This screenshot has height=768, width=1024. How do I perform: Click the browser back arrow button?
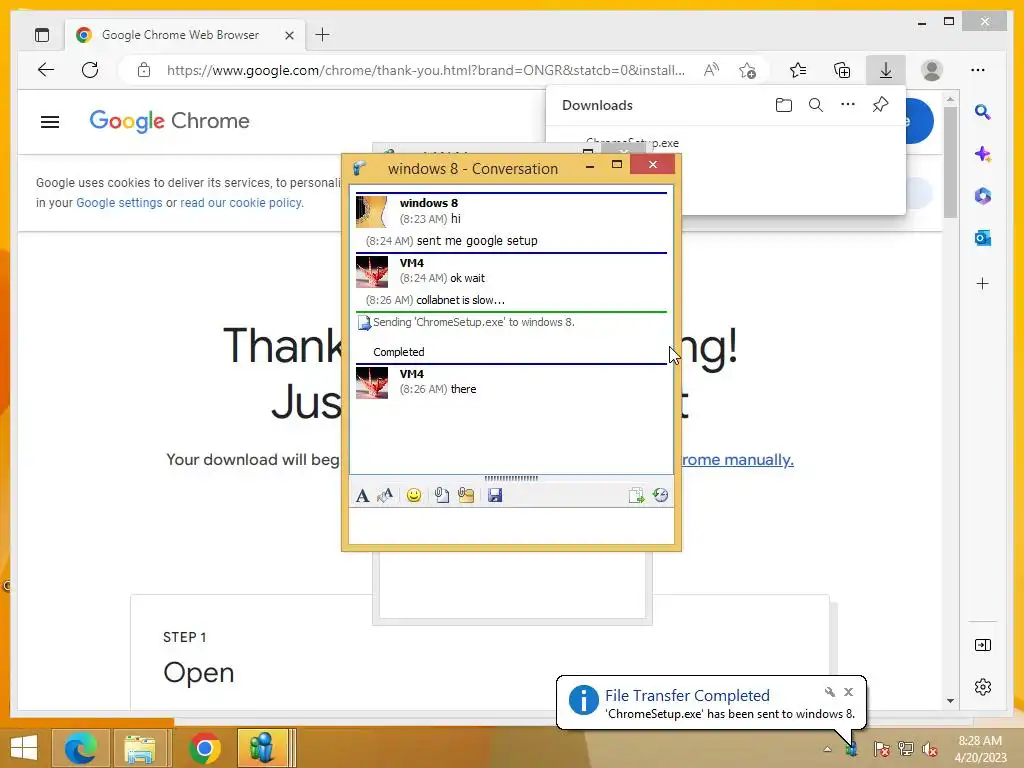pyautogui.click(x=46, y=70)
